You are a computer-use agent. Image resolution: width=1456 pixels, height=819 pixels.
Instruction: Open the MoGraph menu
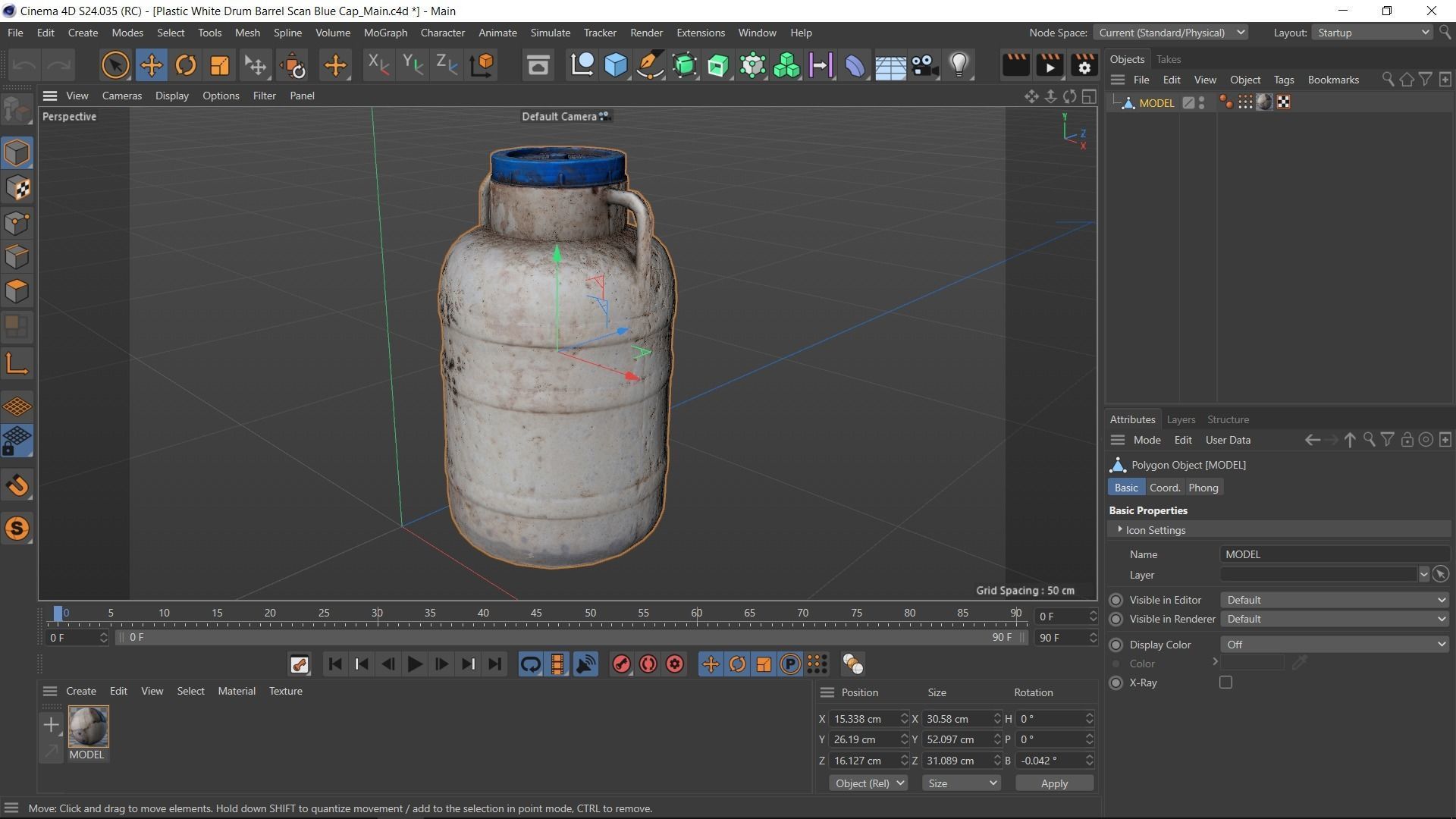coord(385,33)
